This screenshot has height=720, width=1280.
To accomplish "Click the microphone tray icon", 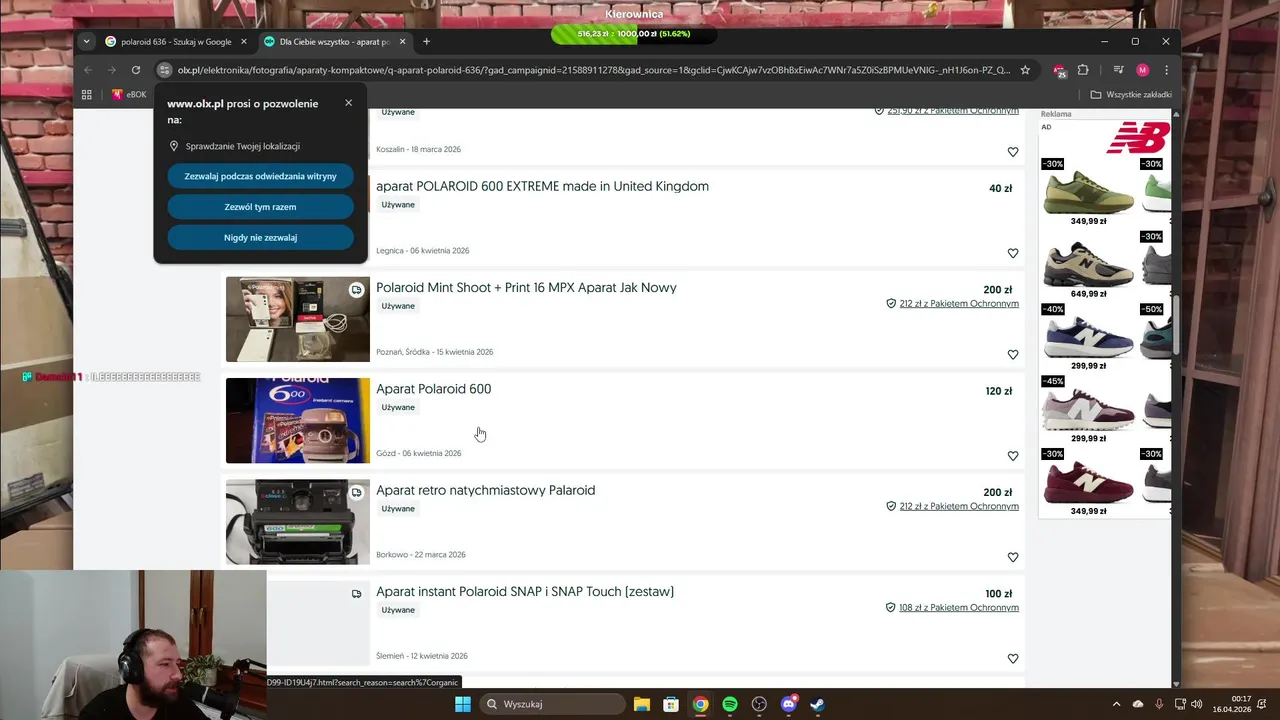I will pyautogui.click(x=1159, y=704).
